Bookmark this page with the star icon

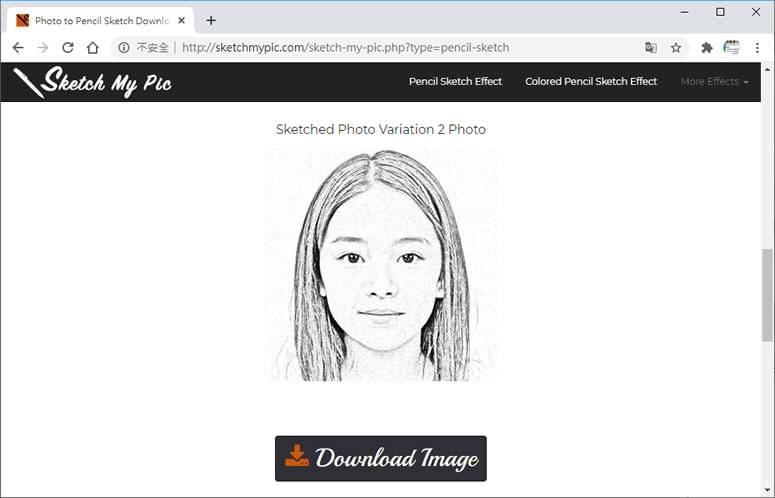click(x=676, y=47)
